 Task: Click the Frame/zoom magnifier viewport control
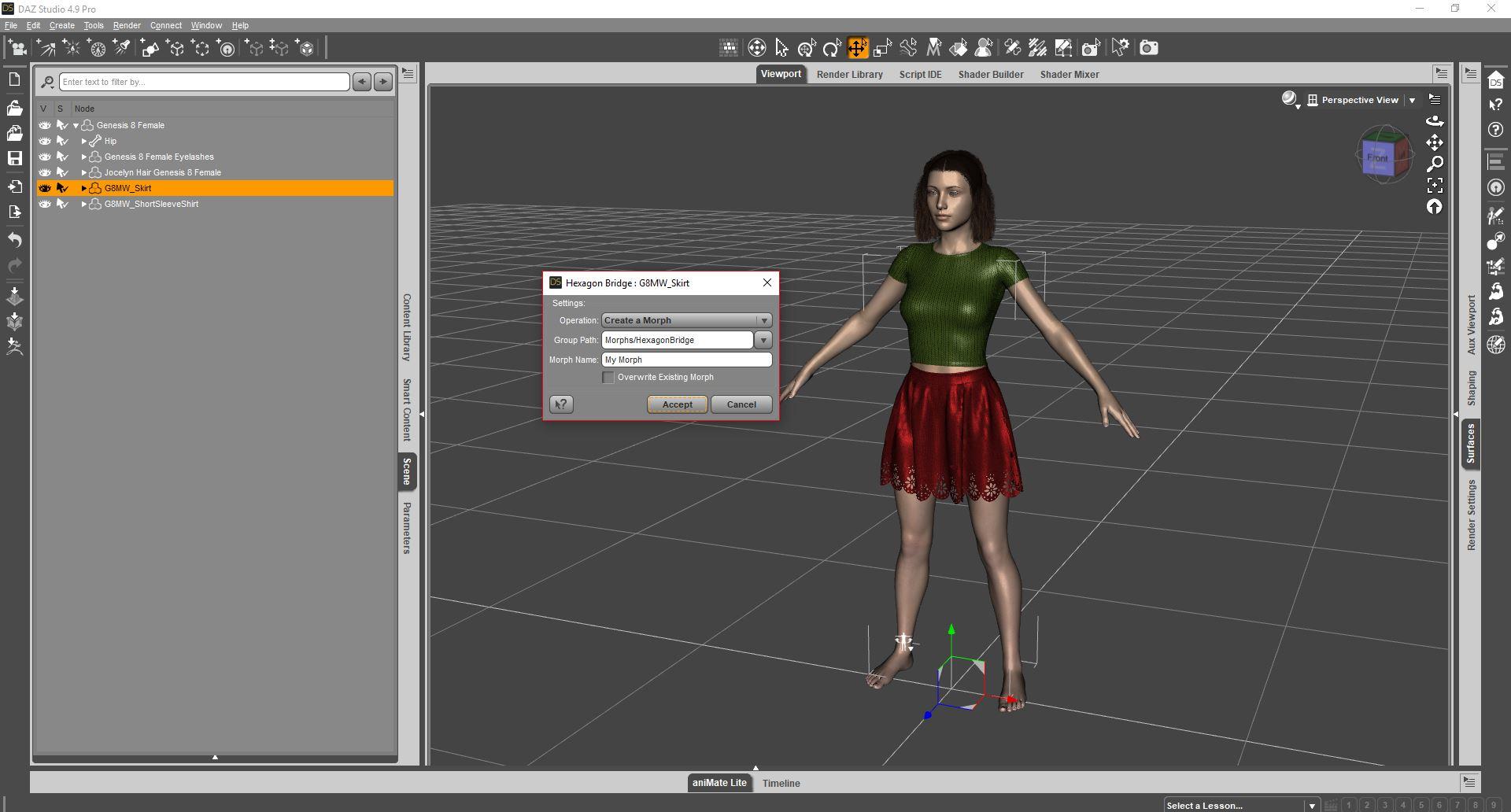[x=1435, y=164]
